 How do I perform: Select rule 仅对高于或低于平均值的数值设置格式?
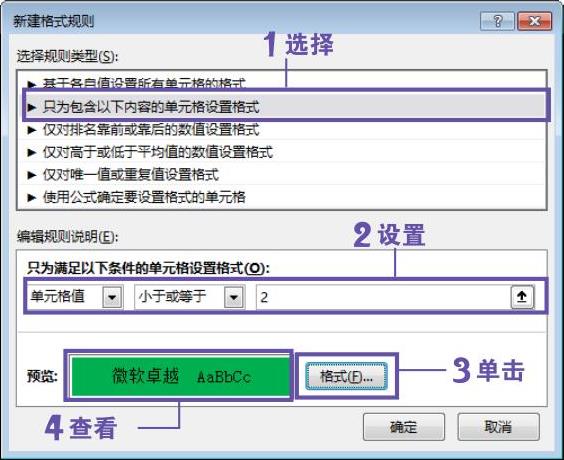tap(282, 152)
